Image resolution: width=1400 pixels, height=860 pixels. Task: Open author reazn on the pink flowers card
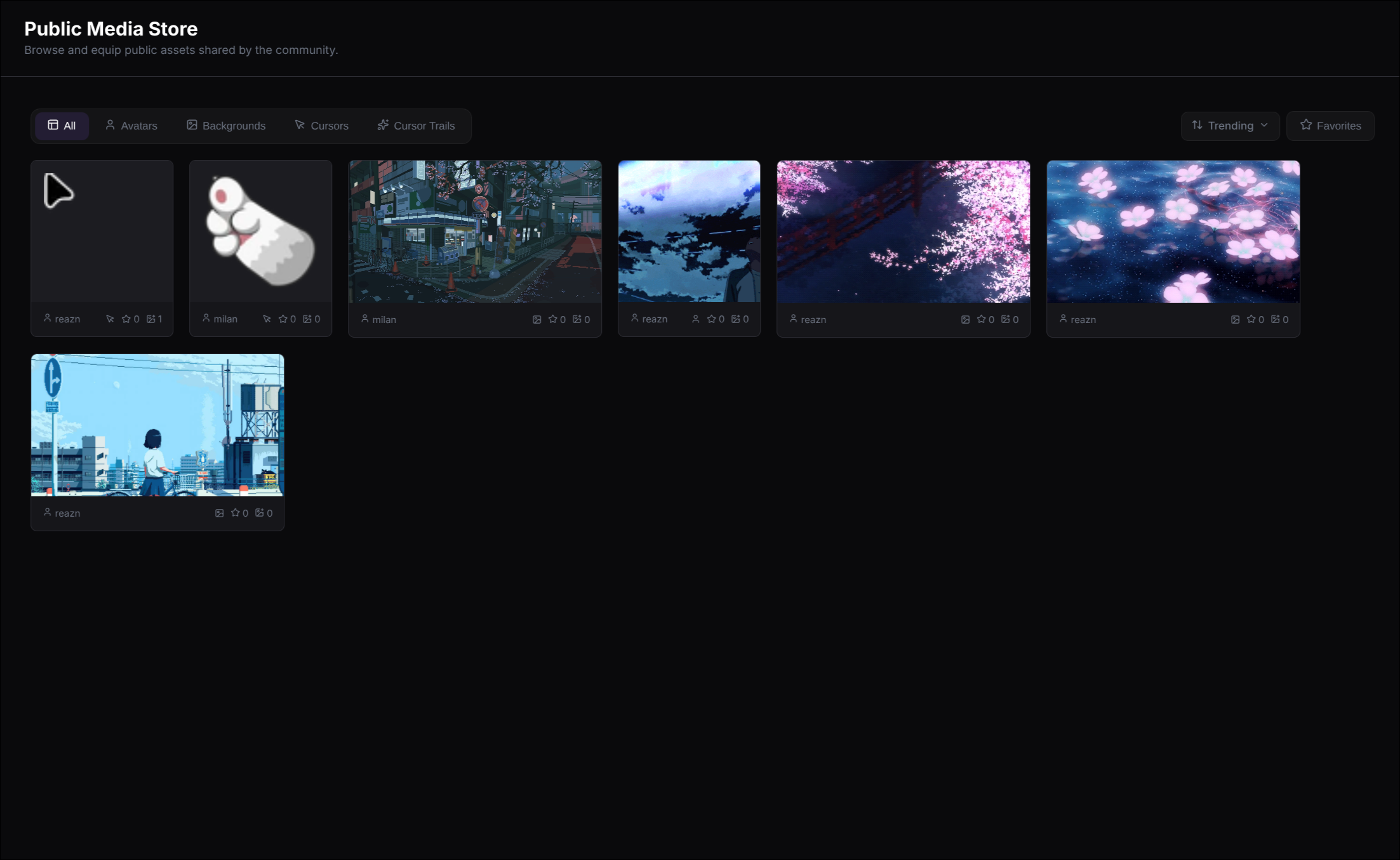pyautogui.click(x=1083, y=320)
